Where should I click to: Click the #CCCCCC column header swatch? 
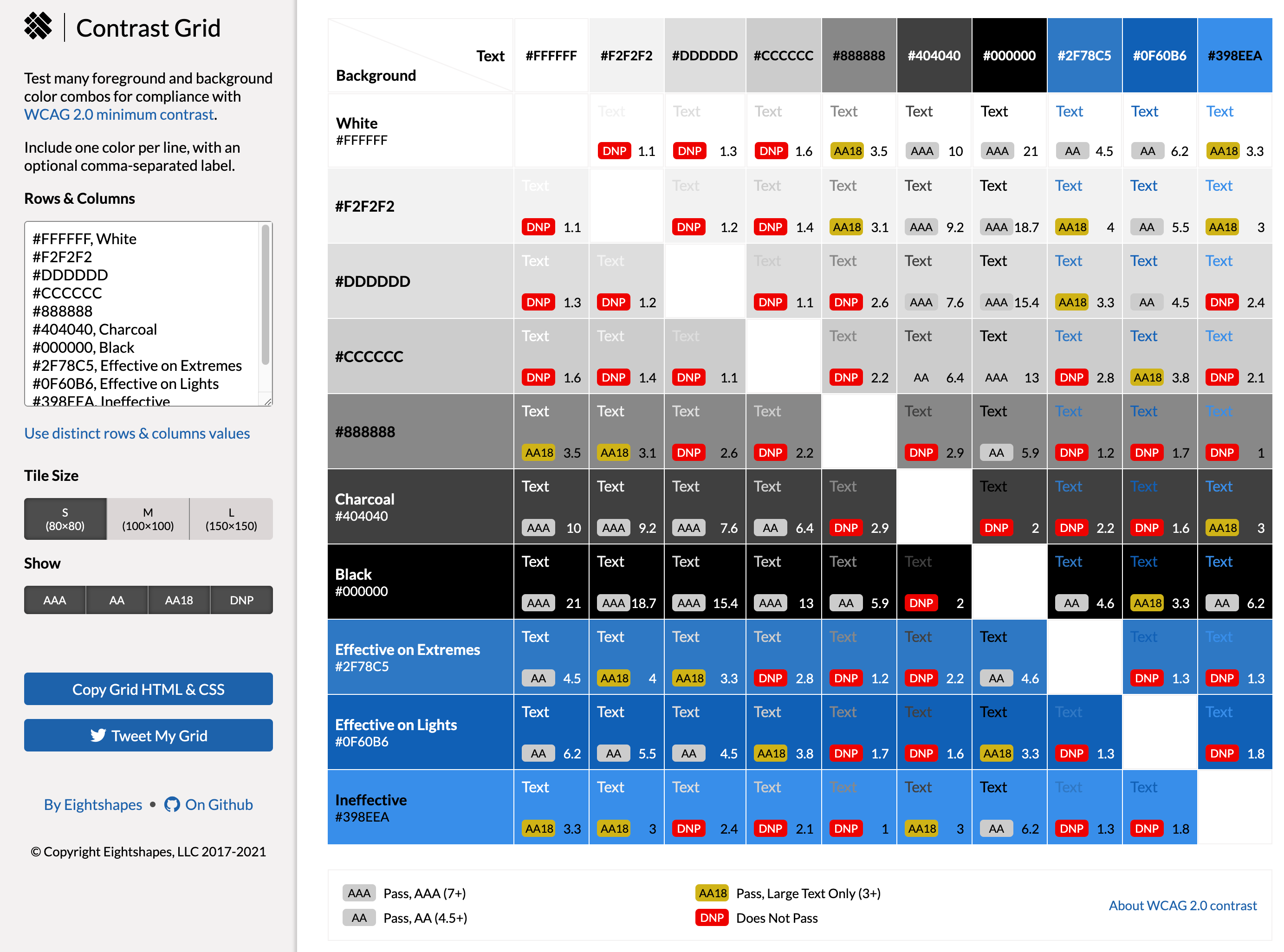click(x=784, y=55)
